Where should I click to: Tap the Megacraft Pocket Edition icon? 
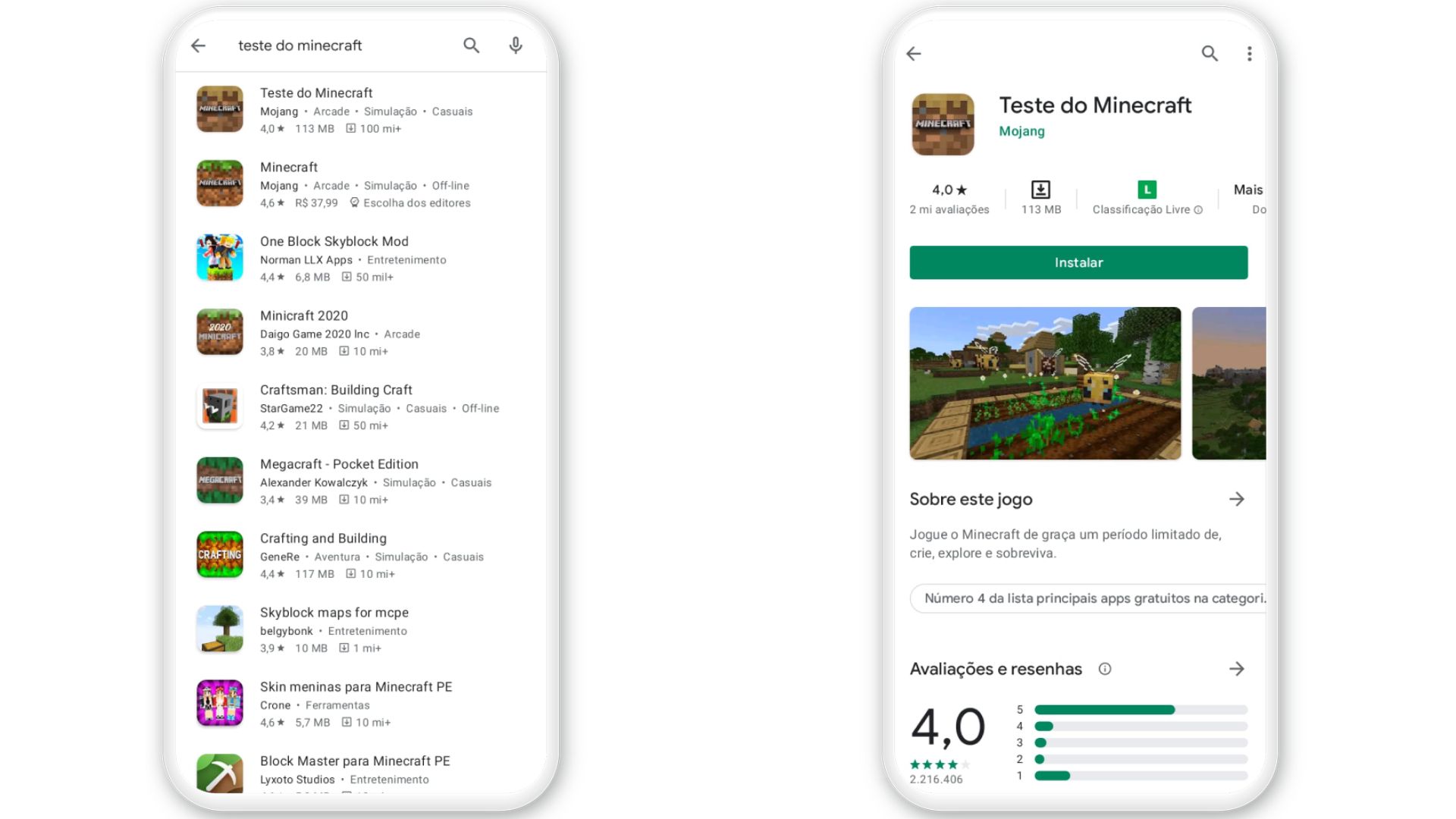220,480
